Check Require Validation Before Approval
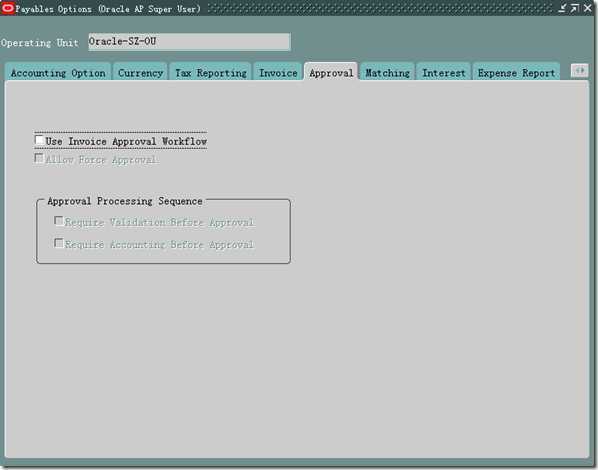The height and width of the screenshot is (470, 598). [59, 221]
